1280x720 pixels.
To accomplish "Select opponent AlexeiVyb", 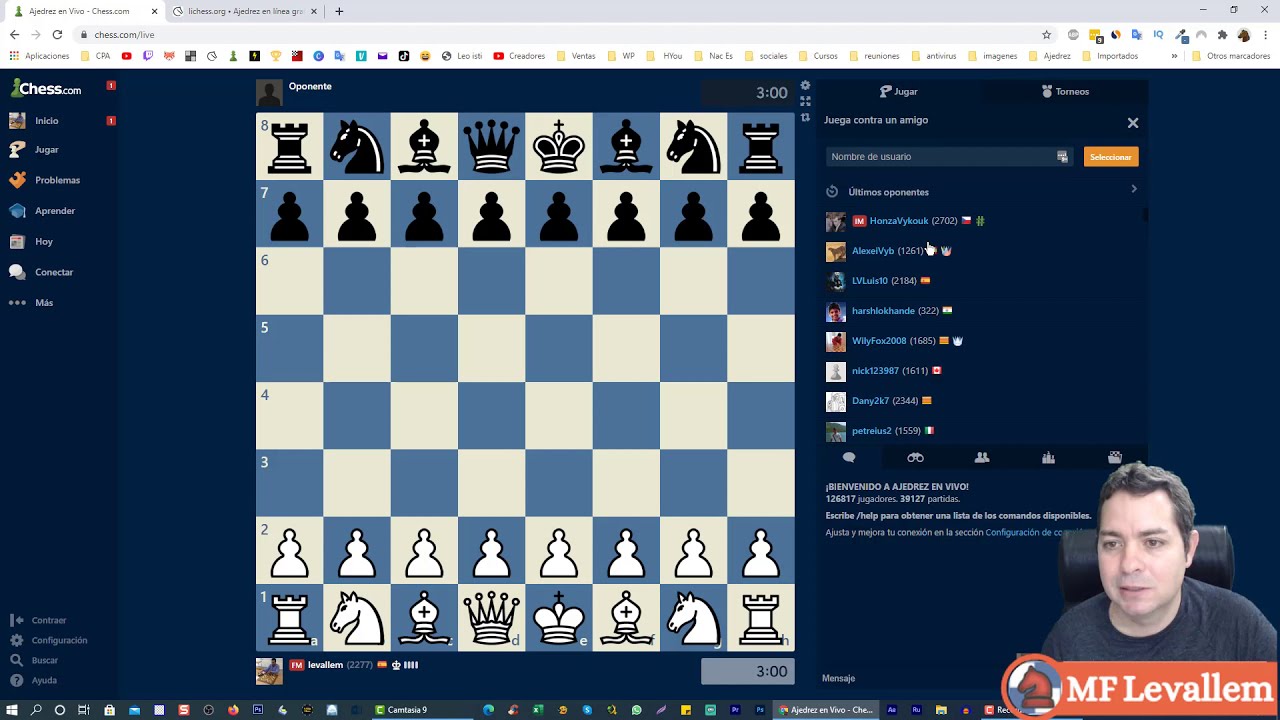I will (x=872, y=251).
